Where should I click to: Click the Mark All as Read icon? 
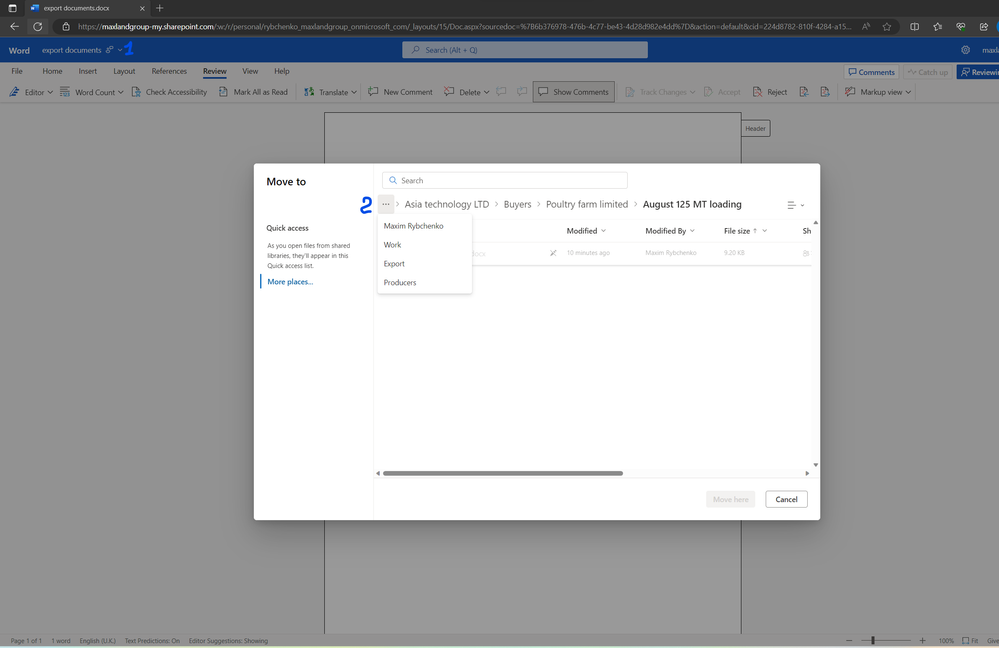pos(223,92)
